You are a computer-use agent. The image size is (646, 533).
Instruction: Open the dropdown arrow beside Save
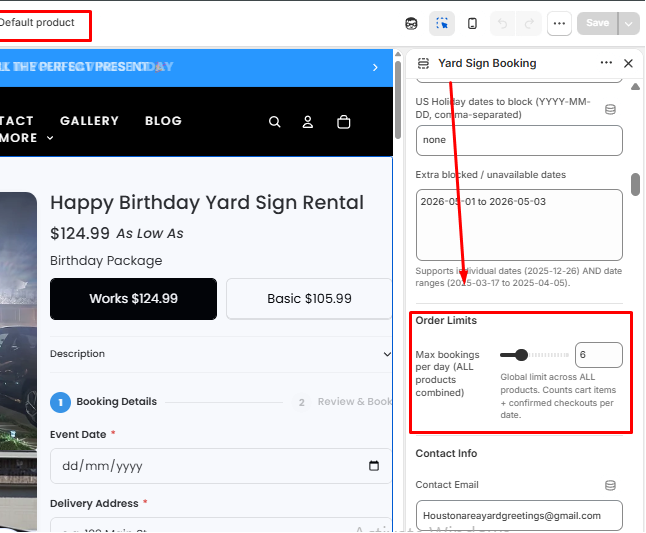tap(629, 23)
